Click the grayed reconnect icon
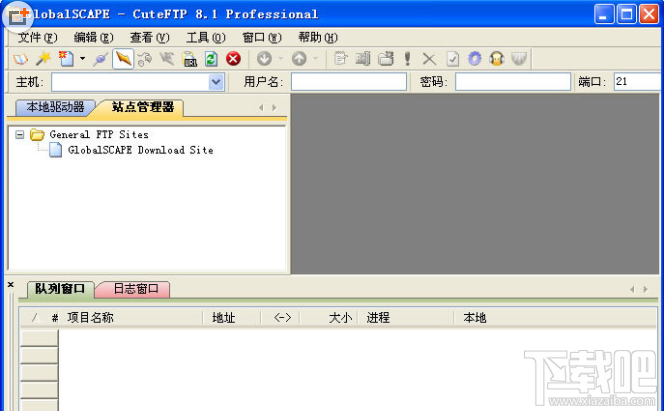The image size is (664, 411). [x=167, y=58]
